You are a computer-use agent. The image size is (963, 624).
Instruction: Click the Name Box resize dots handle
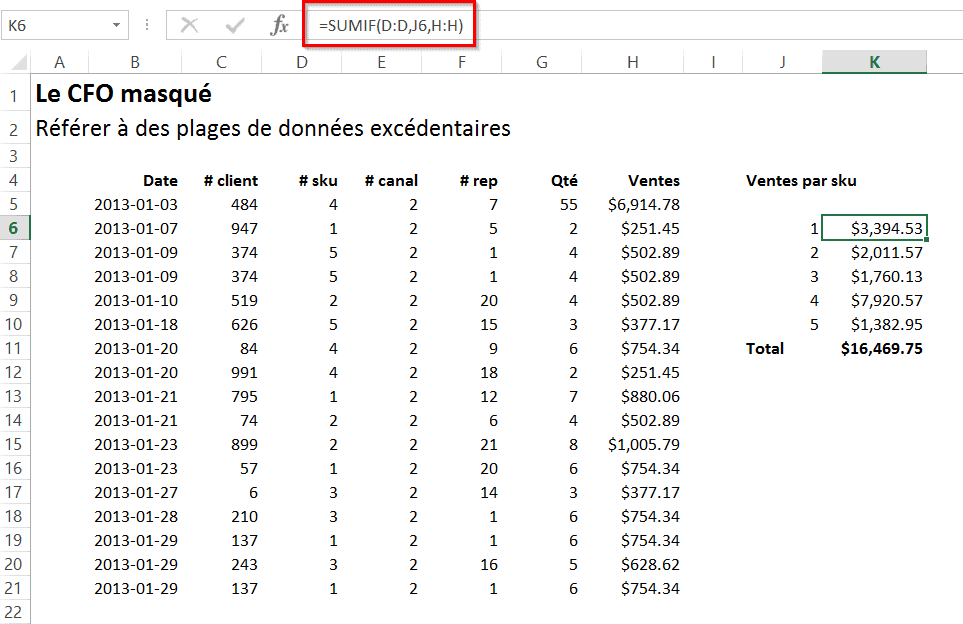coord(147,26)
